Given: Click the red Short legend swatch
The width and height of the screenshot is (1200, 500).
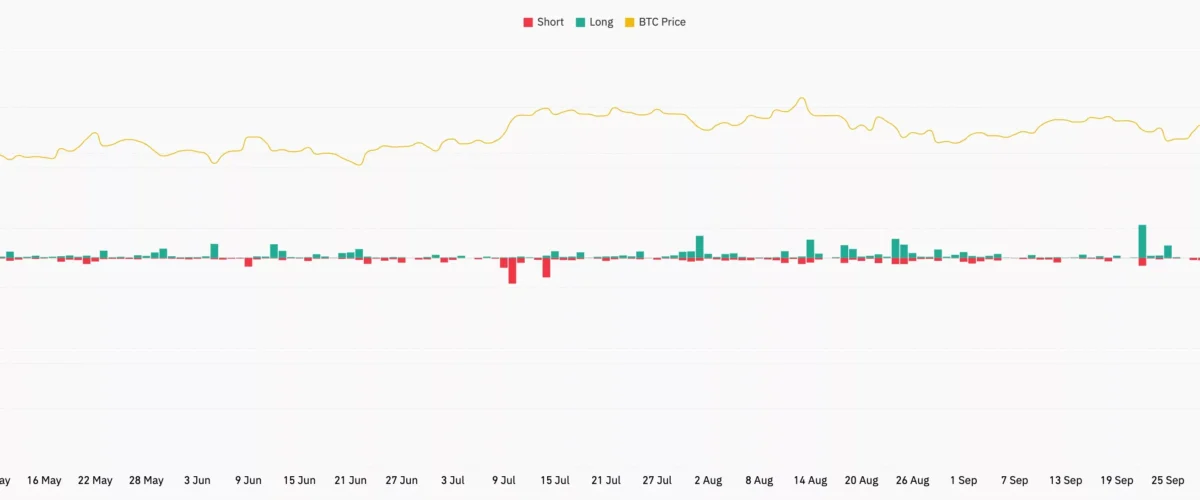Looking at the screenshot, I should pos(528,22).
